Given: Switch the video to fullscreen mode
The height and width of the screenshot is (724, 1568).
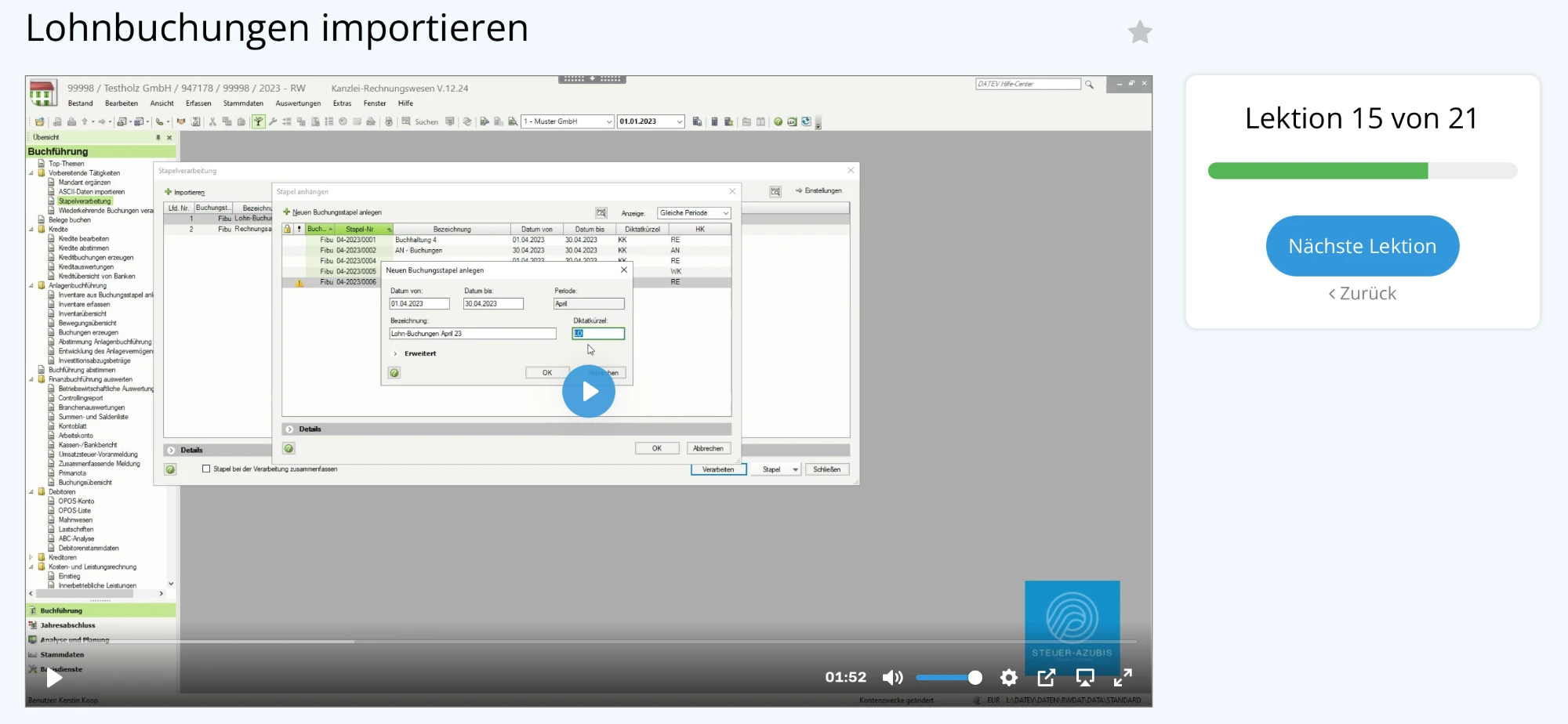Looking at the screenshot, I should tap(1123, 678).
